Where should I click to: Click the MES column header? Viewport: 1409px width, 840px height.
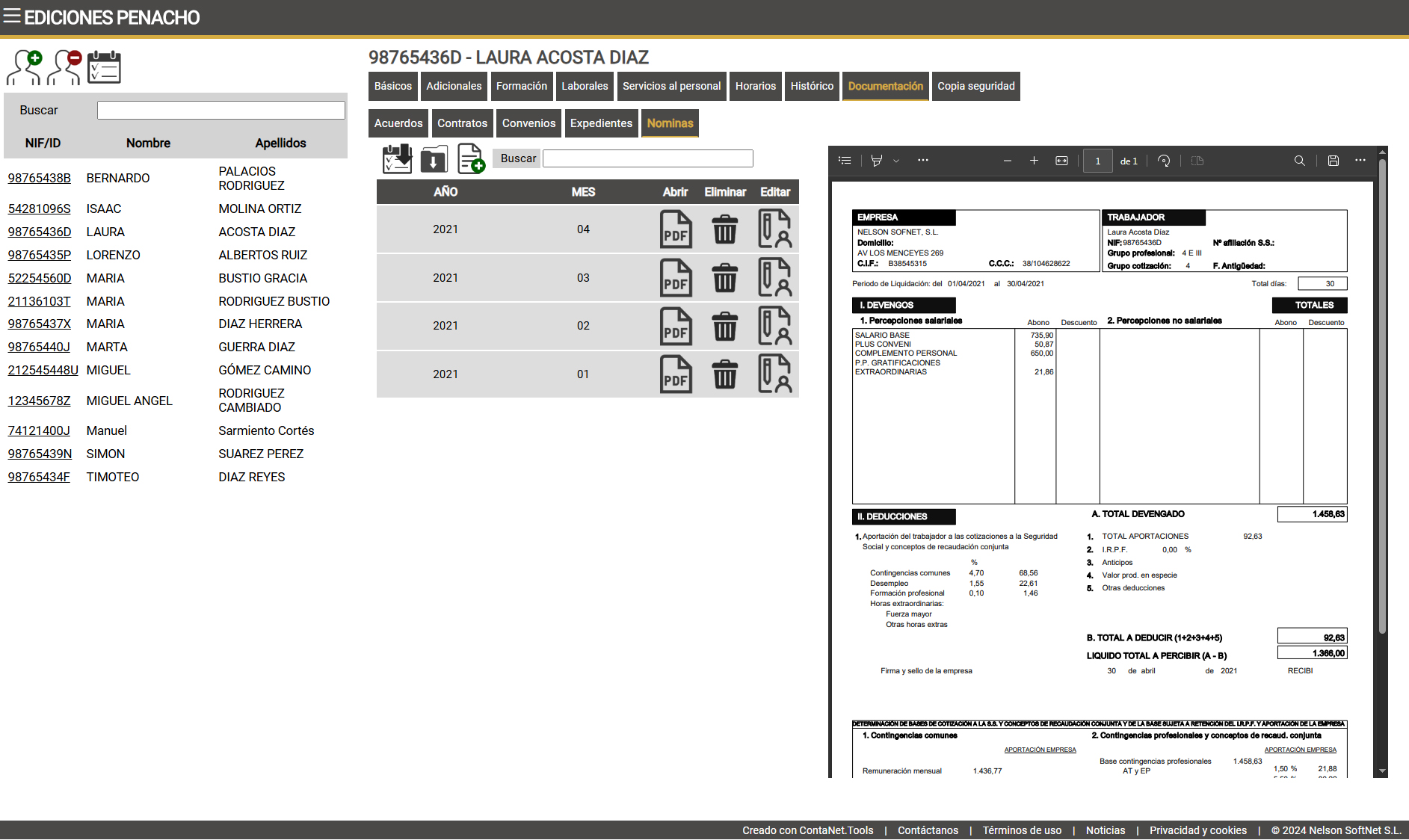[583, 192]
